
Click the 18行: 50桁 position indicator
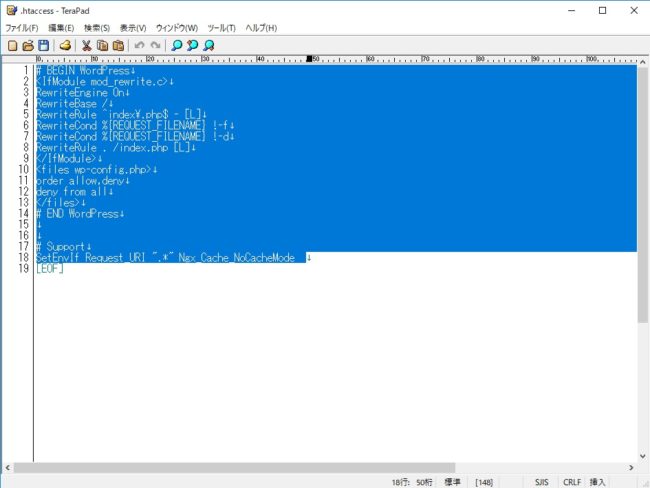click(412, 482)
